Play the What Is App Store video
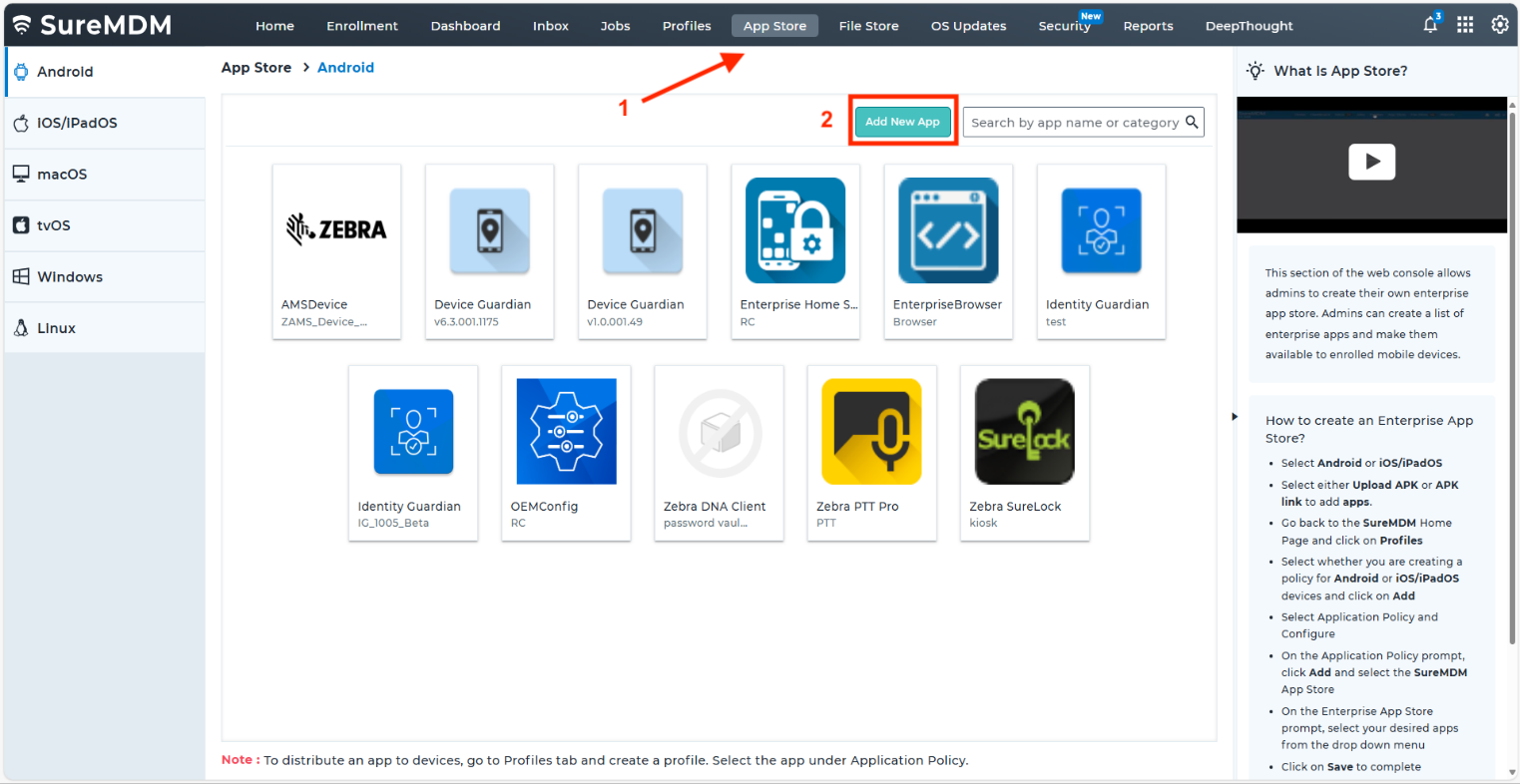 click(1371, 162)
